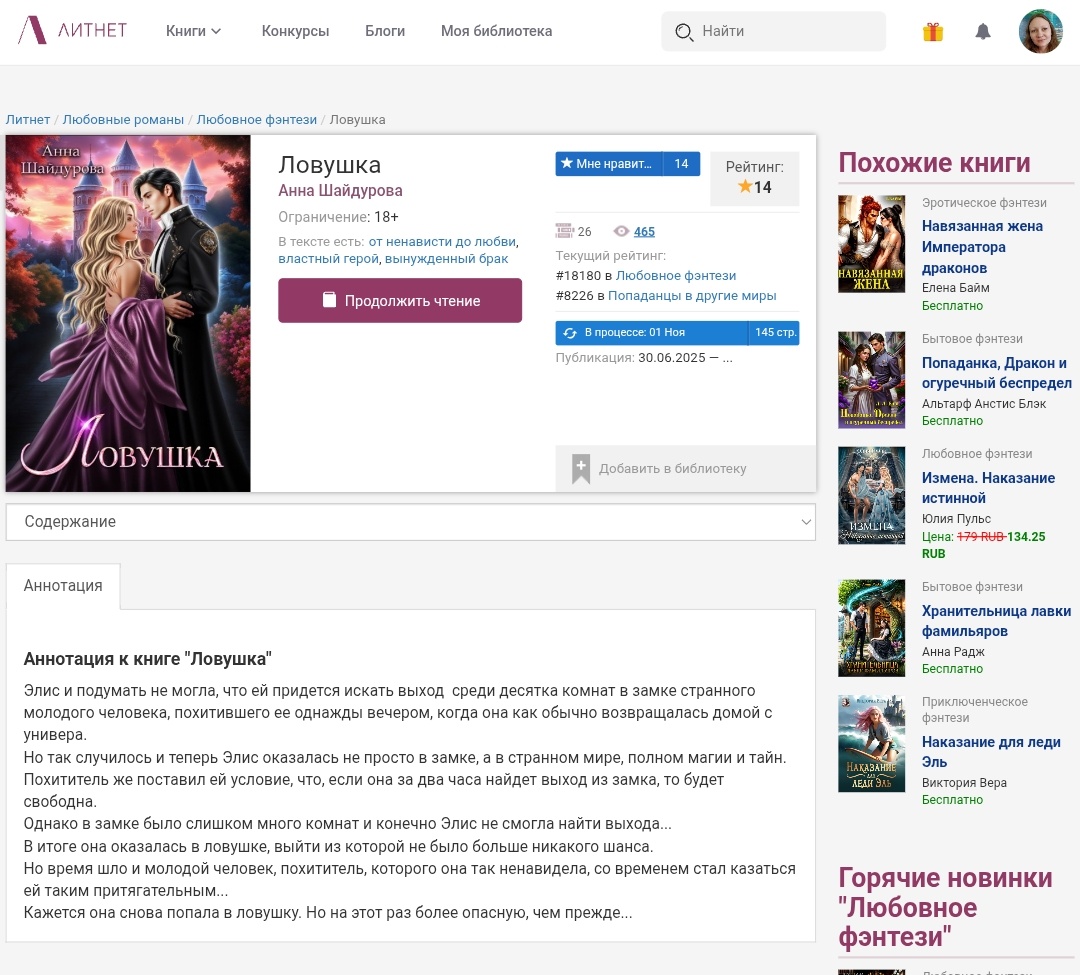Open Измена. Наказание истинной cover thumbnail
This screenshot has height=975, width=1080.
871,495
